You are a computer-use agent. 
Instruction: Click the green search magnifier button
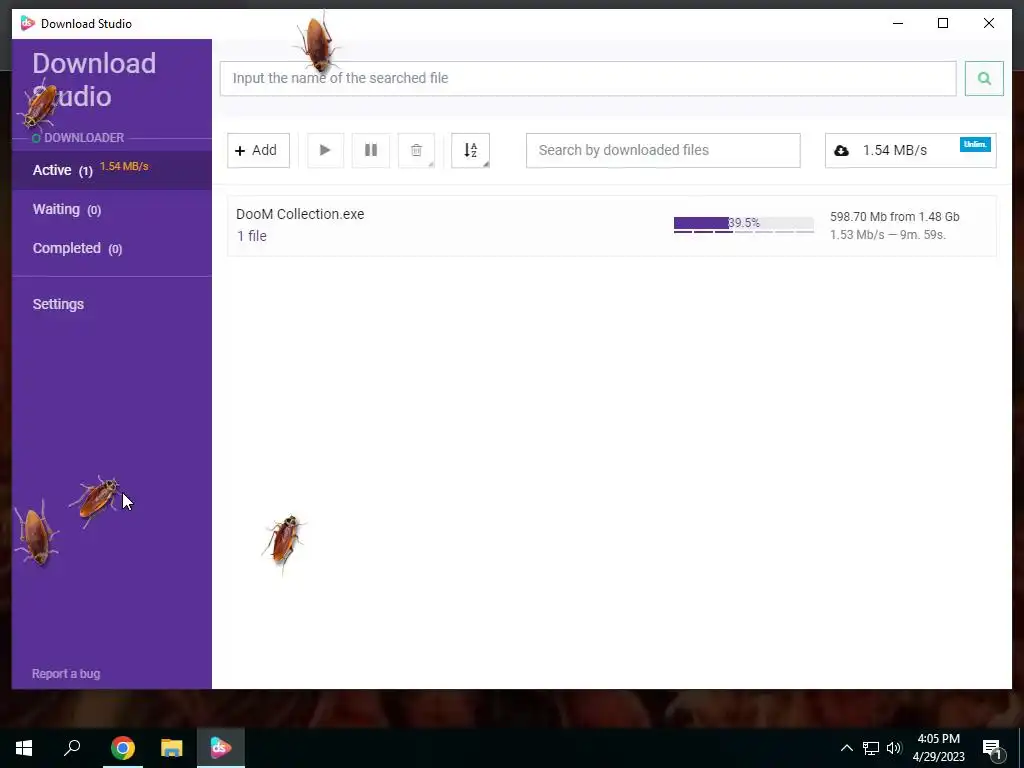984,78
